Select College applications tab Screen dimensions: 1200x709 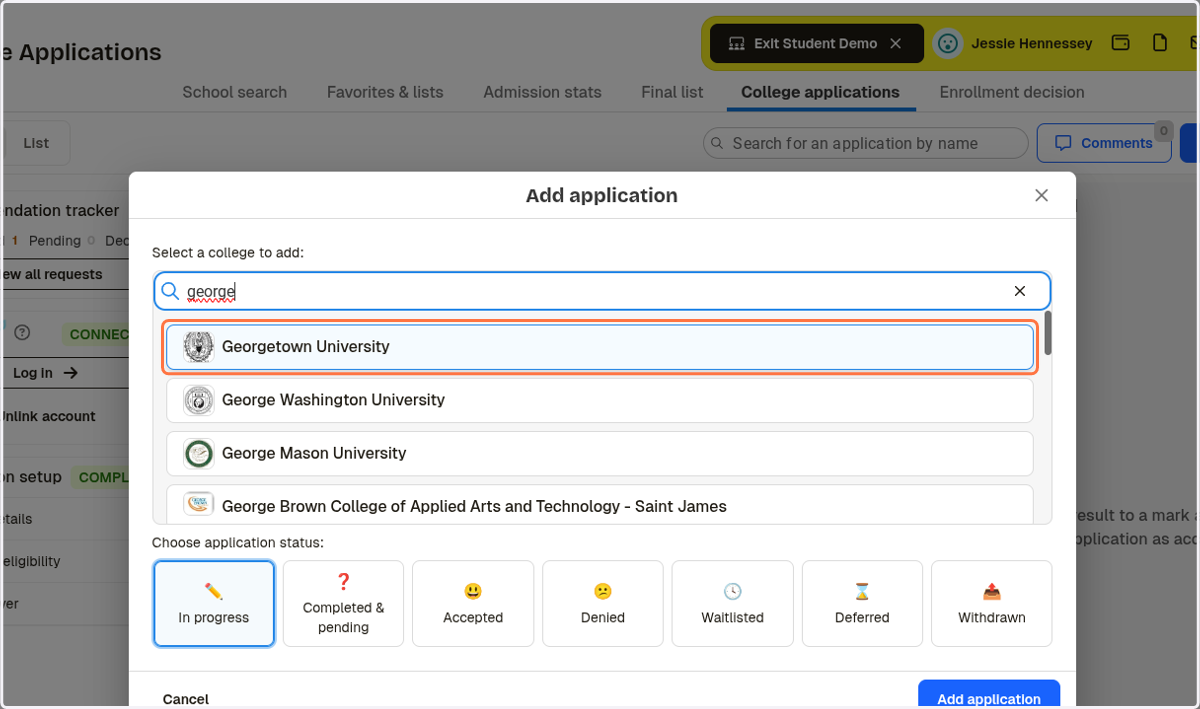tap(820, 92)
